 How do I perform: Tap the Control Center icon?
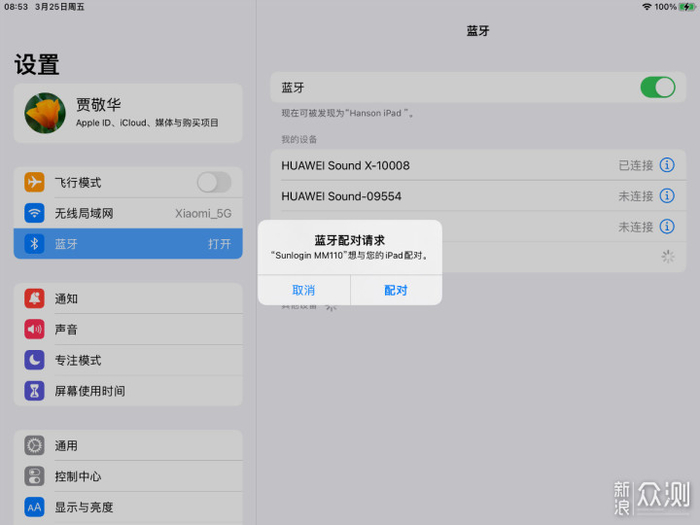(x=34, y=476)
